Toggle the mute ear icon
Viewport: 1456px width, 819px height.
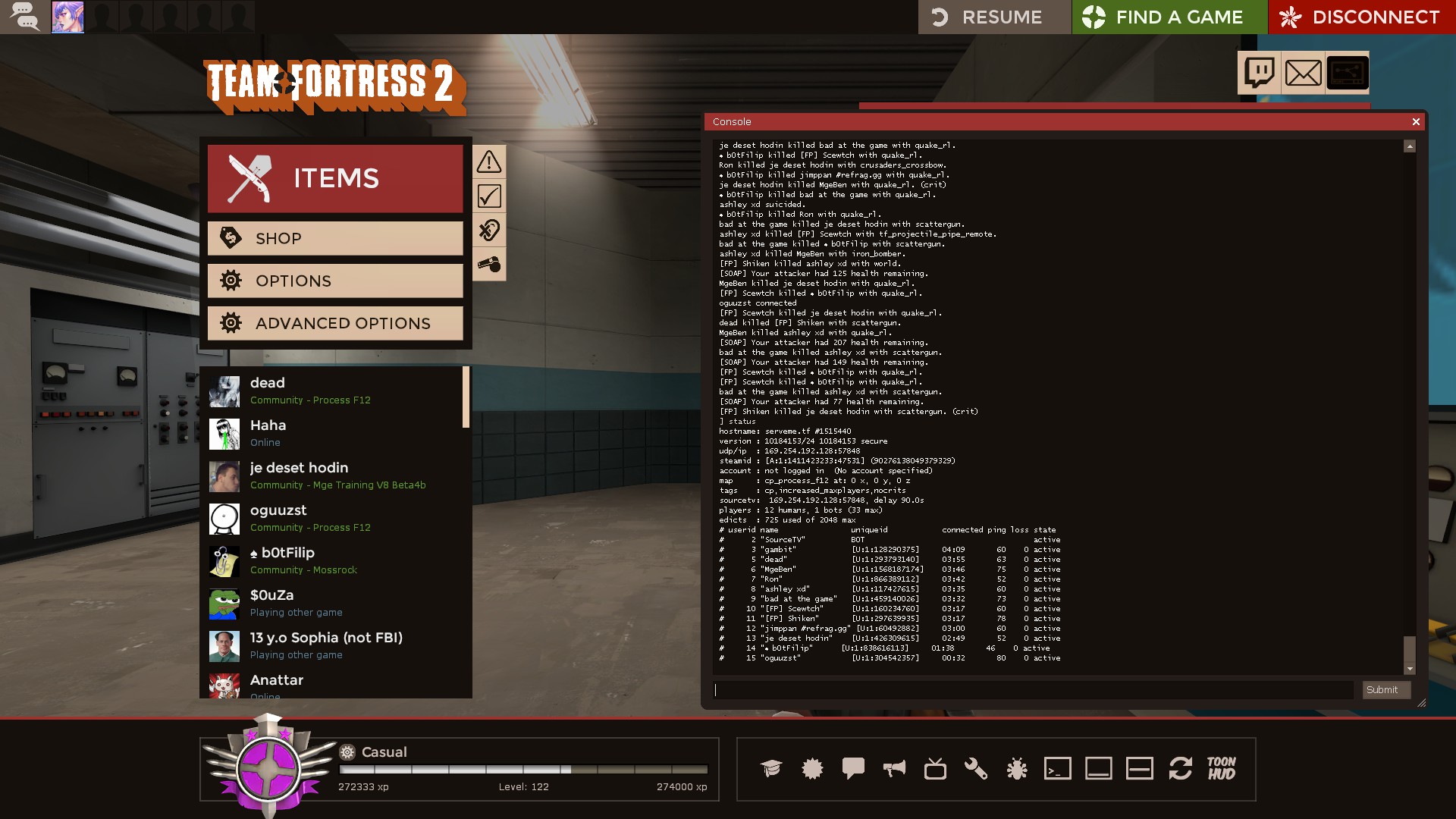click(x=489, y=230)
